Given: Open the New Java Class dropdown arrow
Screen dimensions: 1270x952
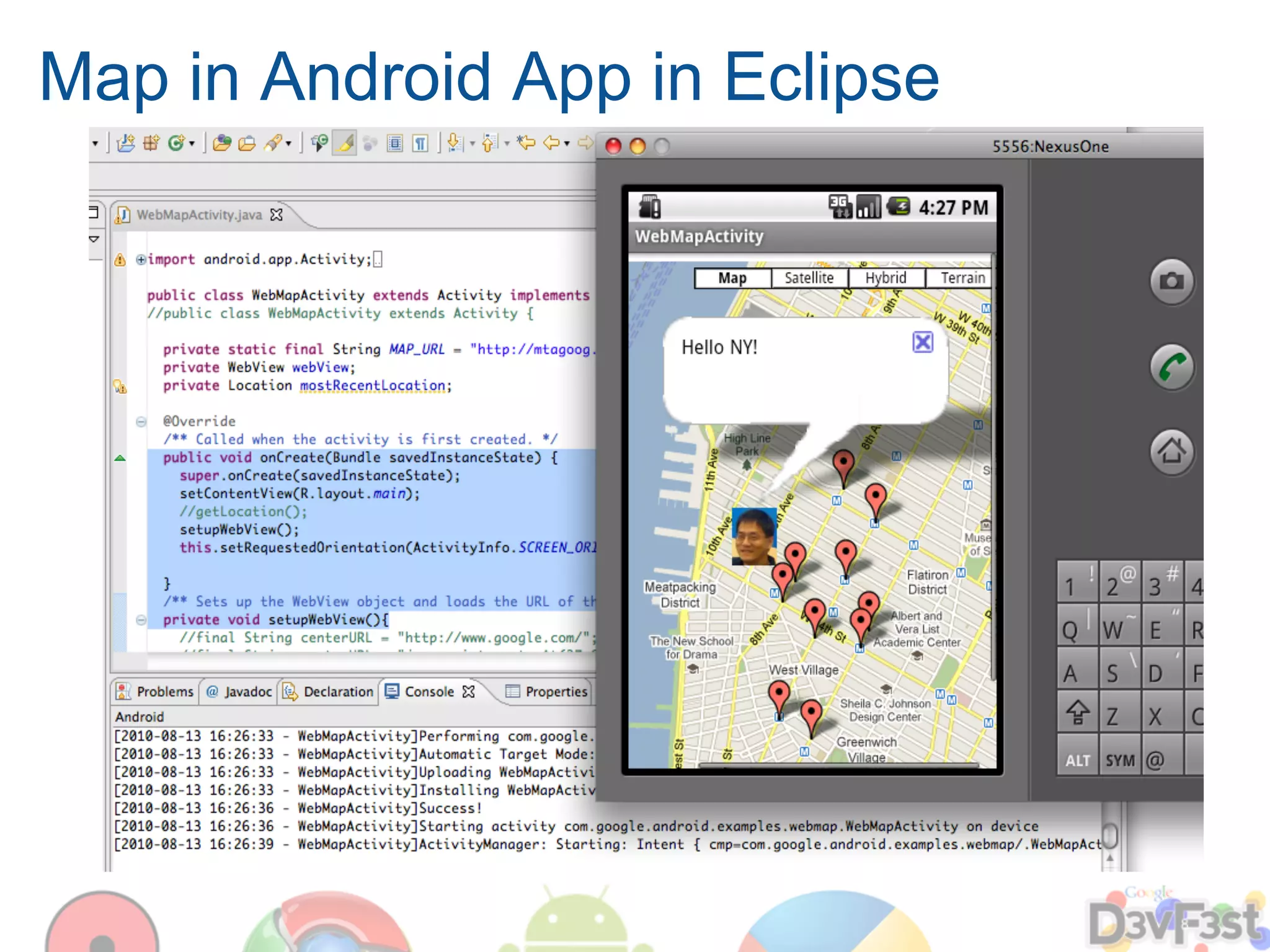Looking at the screenshot, I should coord(192,144).
